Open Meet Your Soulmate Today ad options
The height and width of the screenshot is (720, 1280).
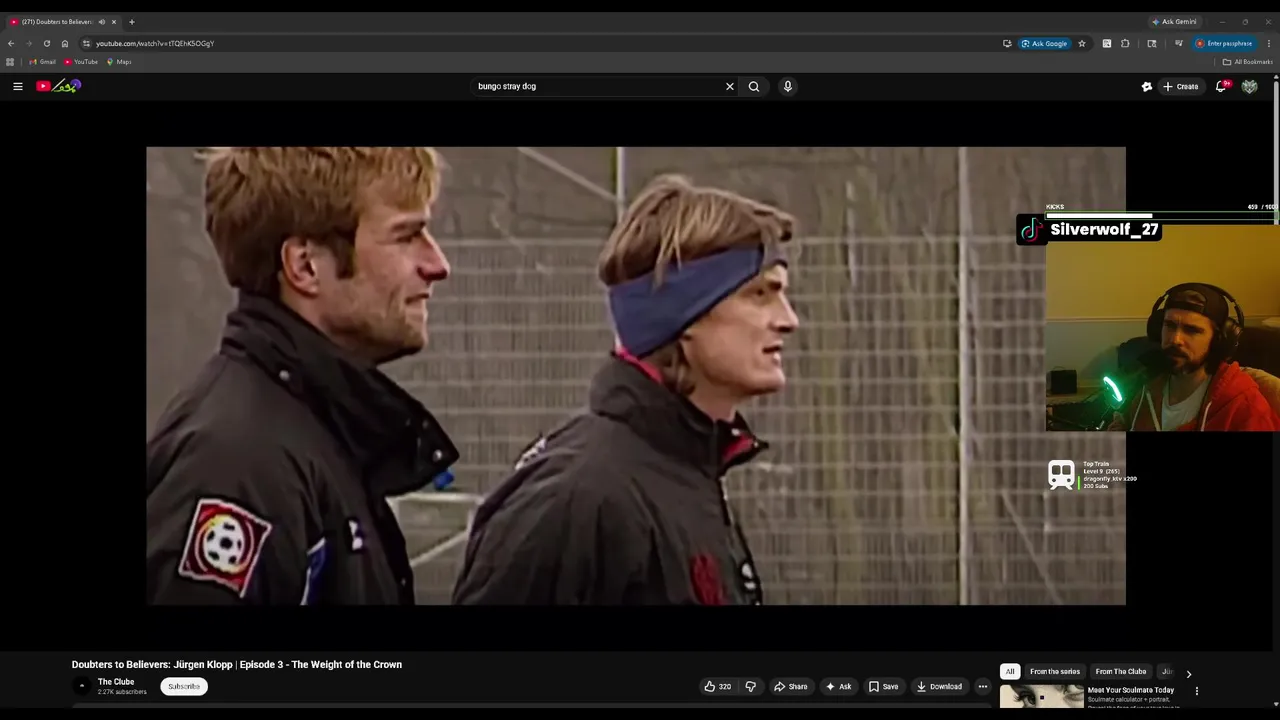1196,690
